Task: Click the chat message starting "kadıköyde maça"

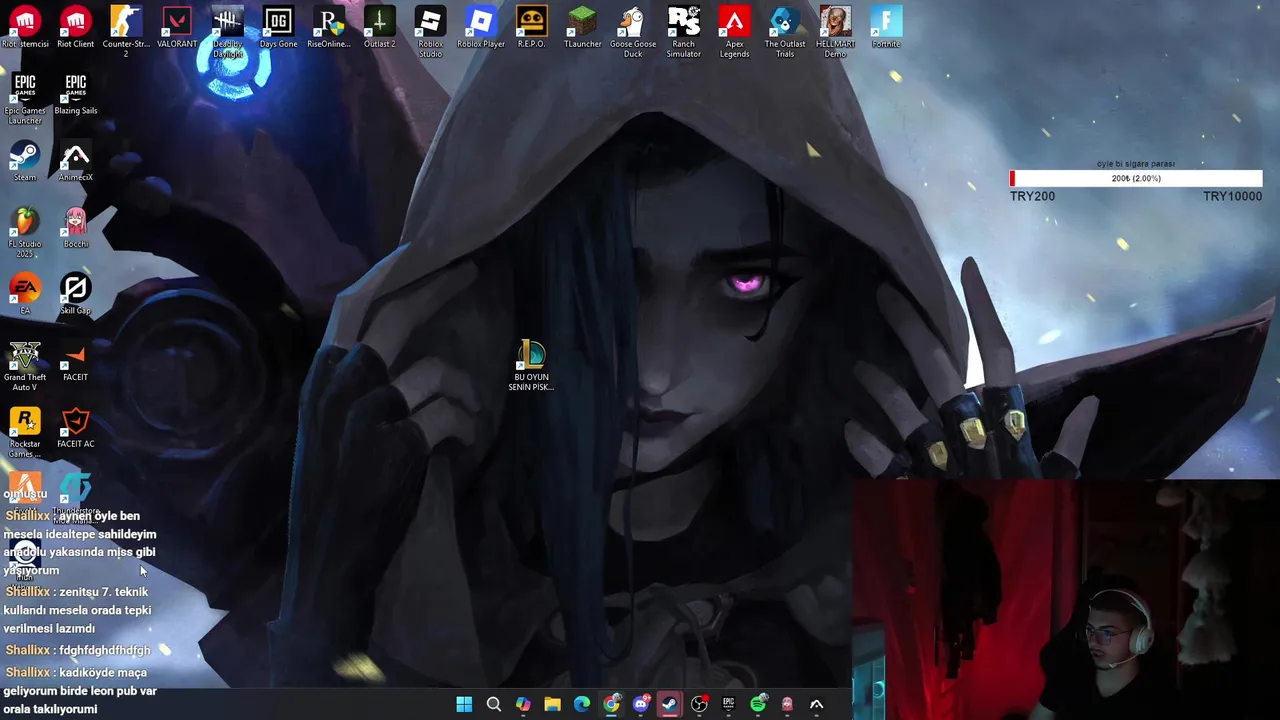Action: pyautogui.click(x=80, y=690)
